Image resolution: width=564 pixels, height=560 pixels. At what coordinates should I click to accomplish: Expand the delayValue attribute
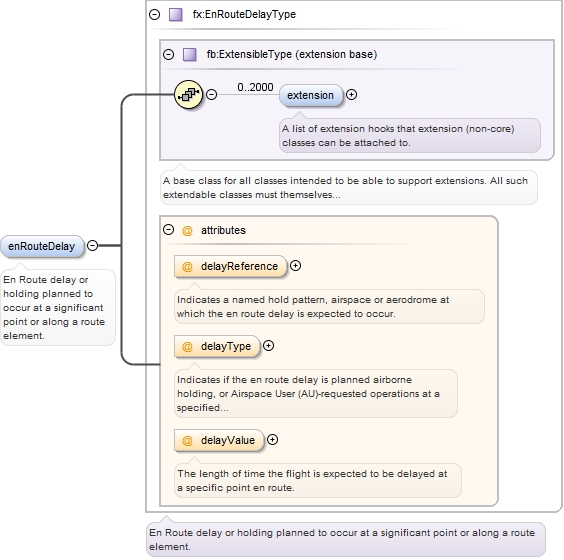272,440
